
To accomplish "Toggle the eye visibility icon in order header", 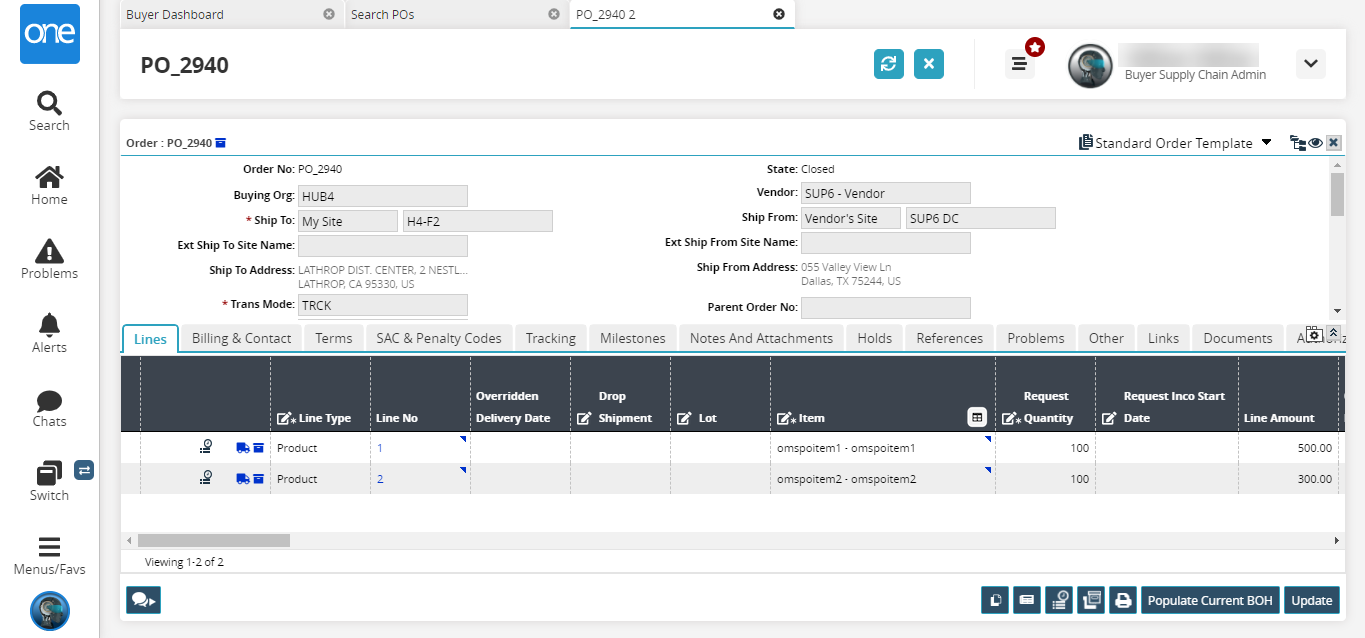I will click(1316, 143).
